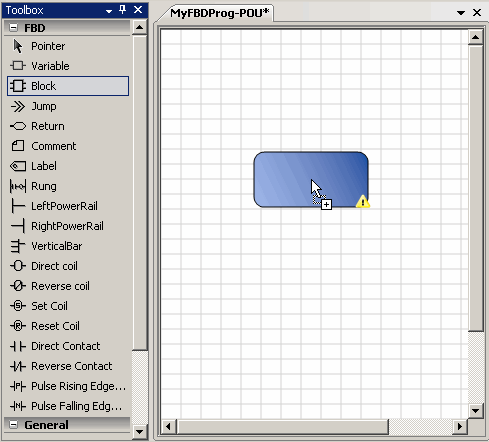Click the Jump label text

tap(44, 106)
